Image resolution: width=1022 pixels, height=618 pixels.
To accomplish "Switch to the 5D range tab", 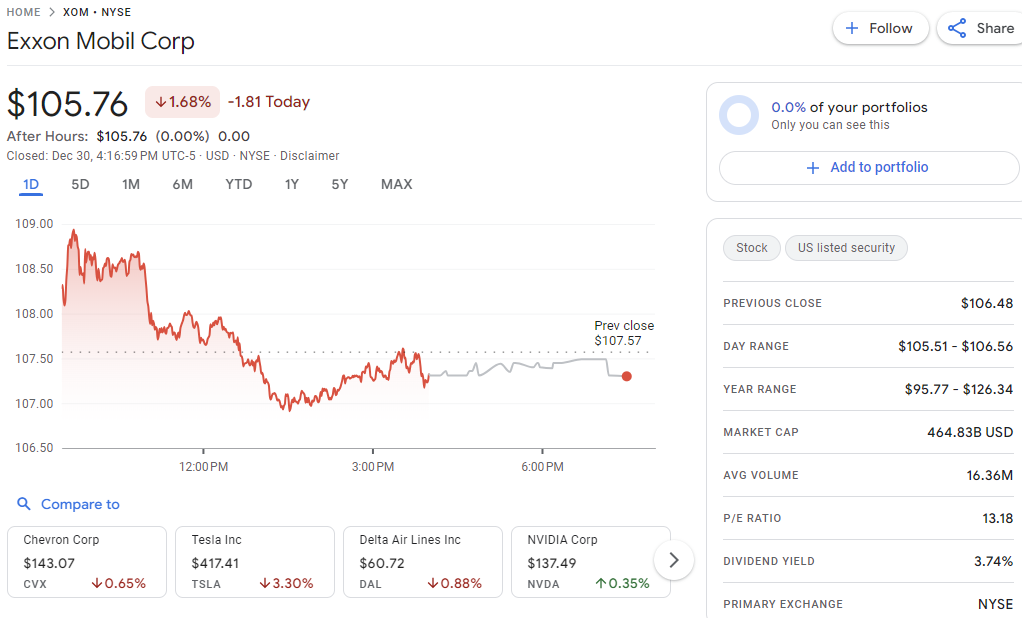I will click(80, 184).
